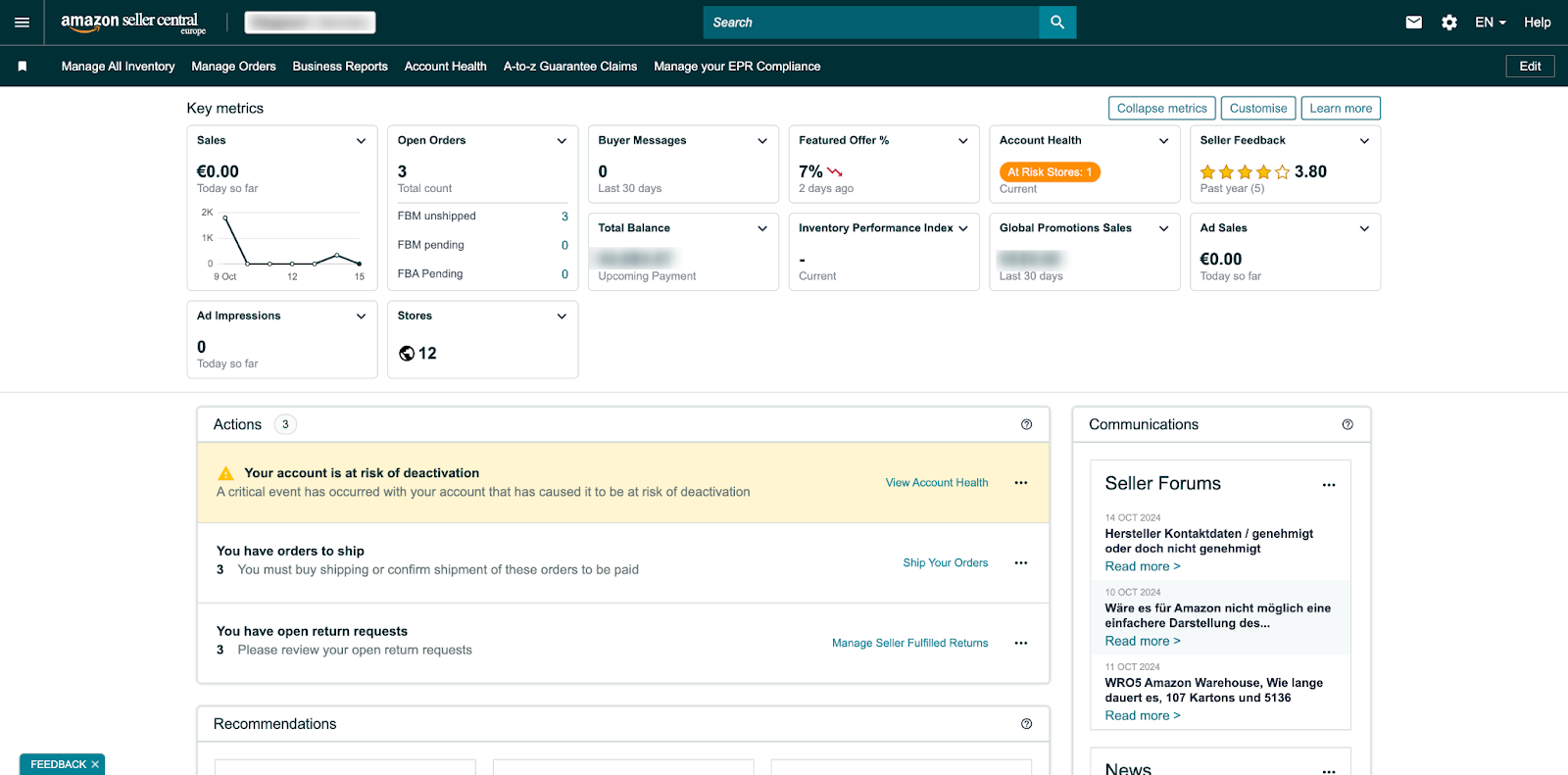Screen dimensions: 1568x775
Task: Expand the Buyer Messages metric dropdown
Action: coord(762,141)
